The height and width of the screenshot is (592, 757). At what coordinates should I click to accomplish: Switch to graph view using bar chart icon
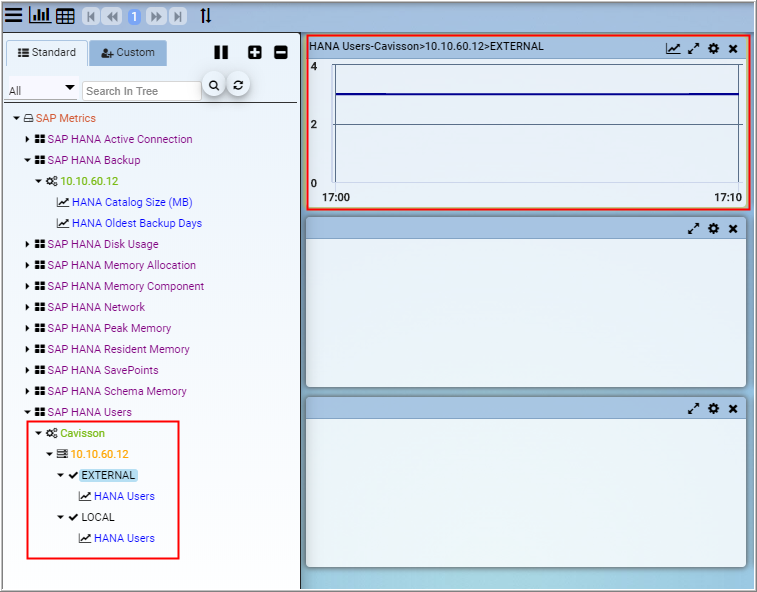click(x=40, y=15)
